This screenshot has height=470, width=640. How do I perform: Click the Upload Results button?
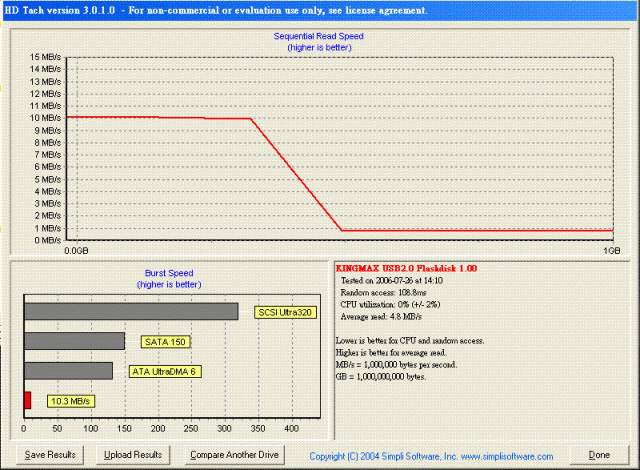coord(133,455)
